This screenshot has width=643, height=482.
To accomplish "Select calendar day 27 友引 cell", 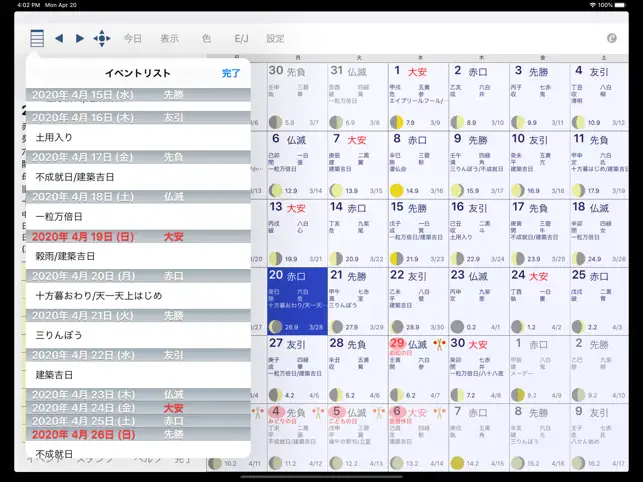I will point(297,370).
